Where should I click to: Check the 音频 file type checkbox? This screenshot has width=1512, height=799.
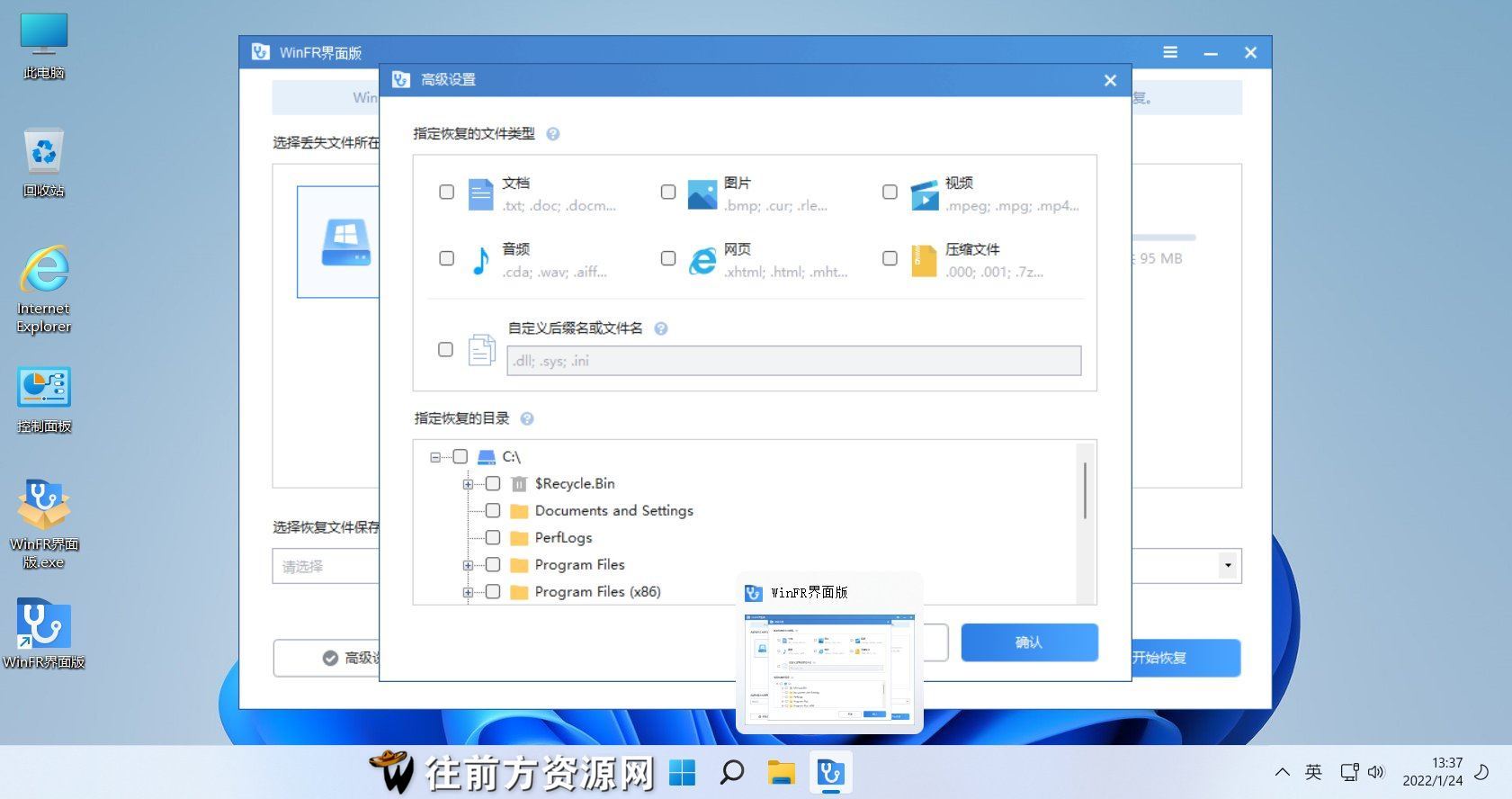(x=446, y=258)
